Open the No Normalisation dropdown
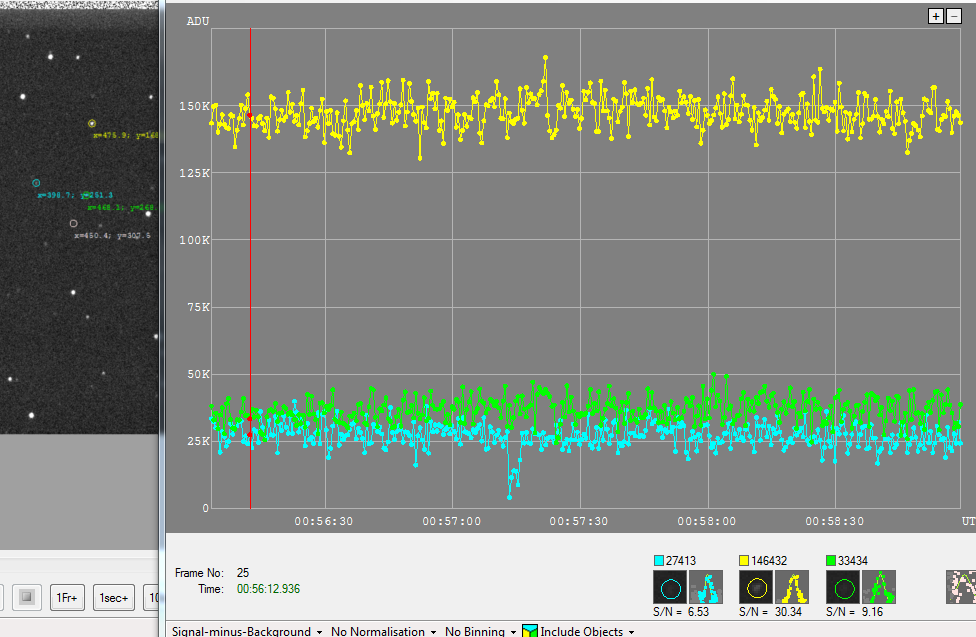 [385, 632]
